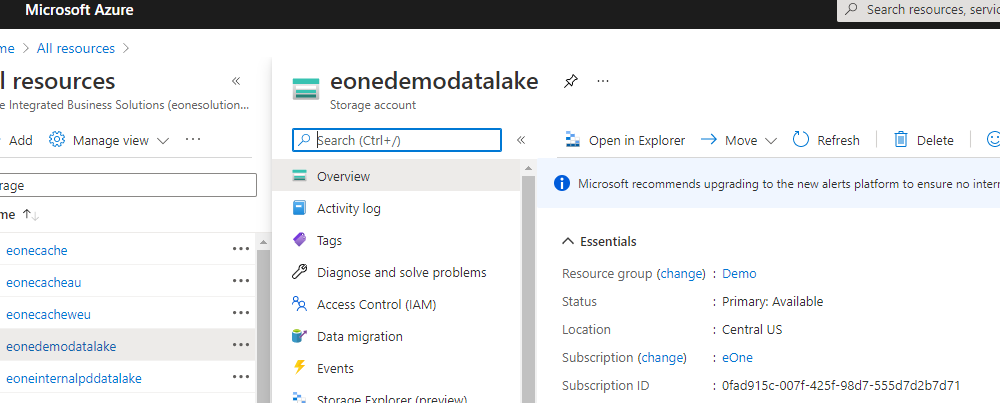Screen dimensions: 1000x403
Task: Click the alerts info icon
Action: point(561,184)
